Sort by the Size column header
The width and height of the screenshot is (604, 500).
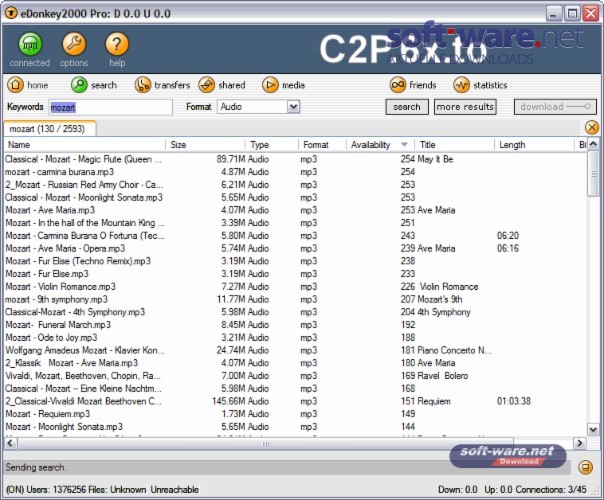(205, 145)
